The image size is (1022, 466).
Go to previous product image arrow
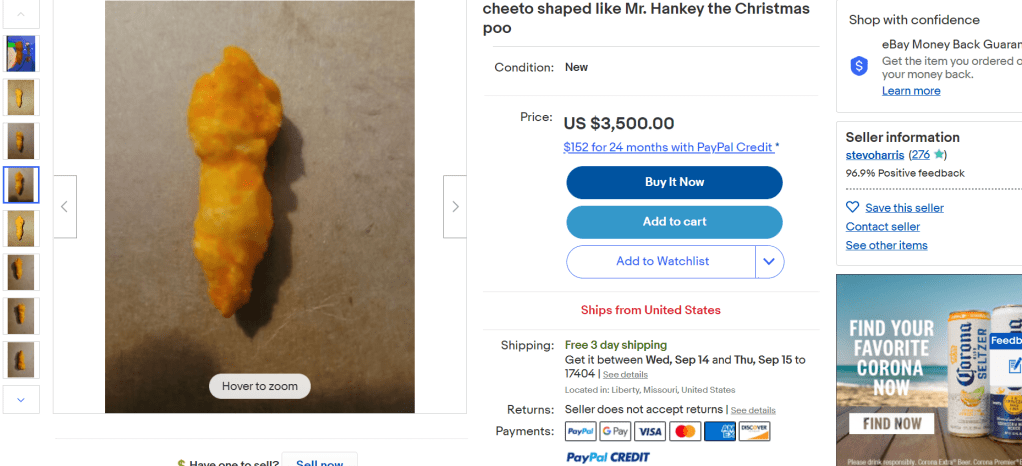click(x=65, y=207)
